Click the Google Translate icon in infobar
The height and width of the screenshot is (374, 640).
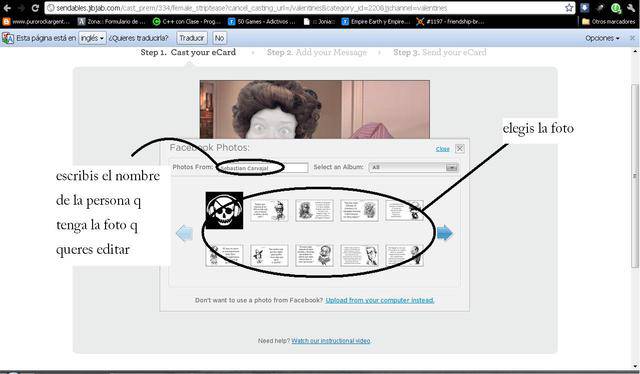7,38
